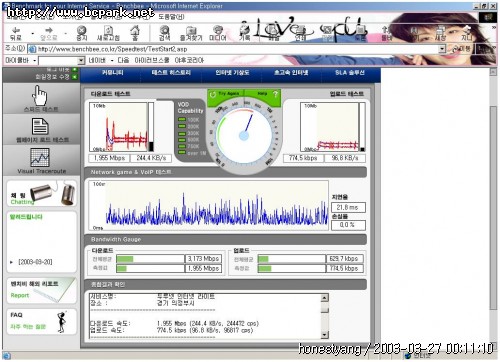The width and height of the screenshot is (500, 362).
Task: Click the "21,8 ms" latency value
Action: click(x=348, y=207)
